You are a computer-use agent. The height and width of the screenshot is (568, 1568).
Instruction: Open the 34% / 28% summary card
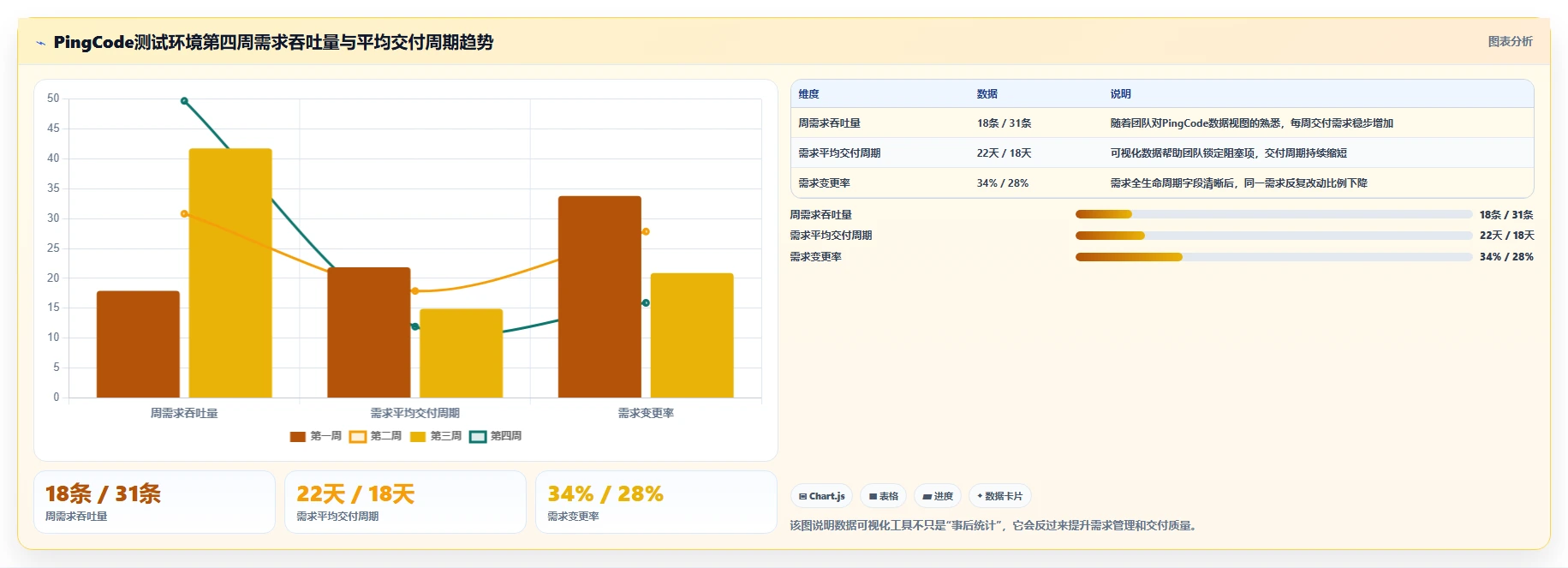pos(656,502)
